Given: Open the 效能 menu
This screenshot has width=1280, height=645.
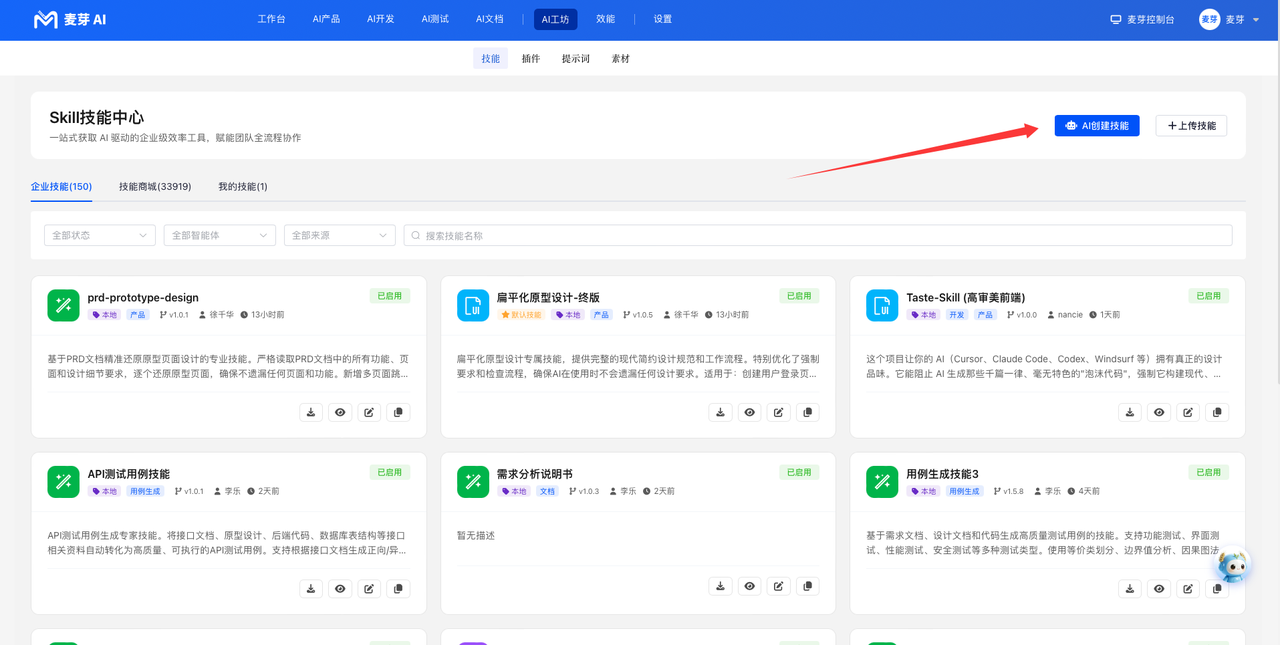Looking at the screenshot, I should point(605,19).
